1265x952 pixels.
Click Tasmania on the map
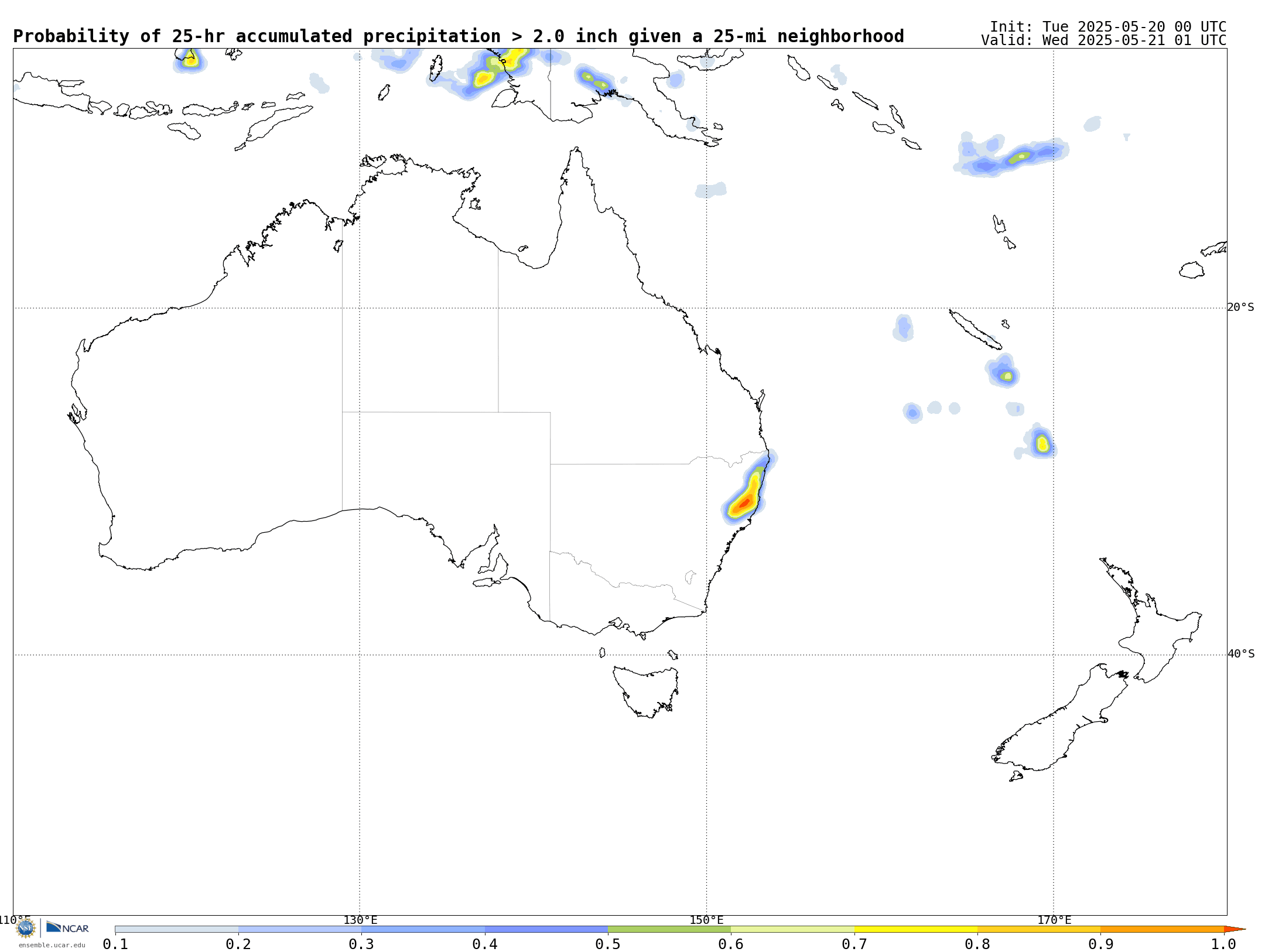(647, 691)
